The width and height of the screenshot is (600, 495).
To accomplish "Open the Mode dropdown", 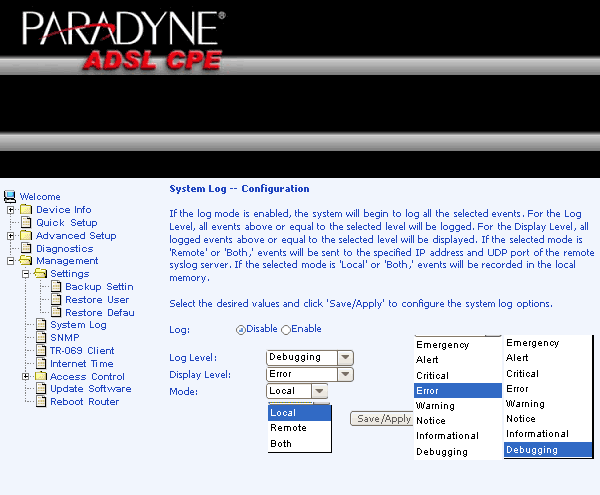I will [297, 391].
